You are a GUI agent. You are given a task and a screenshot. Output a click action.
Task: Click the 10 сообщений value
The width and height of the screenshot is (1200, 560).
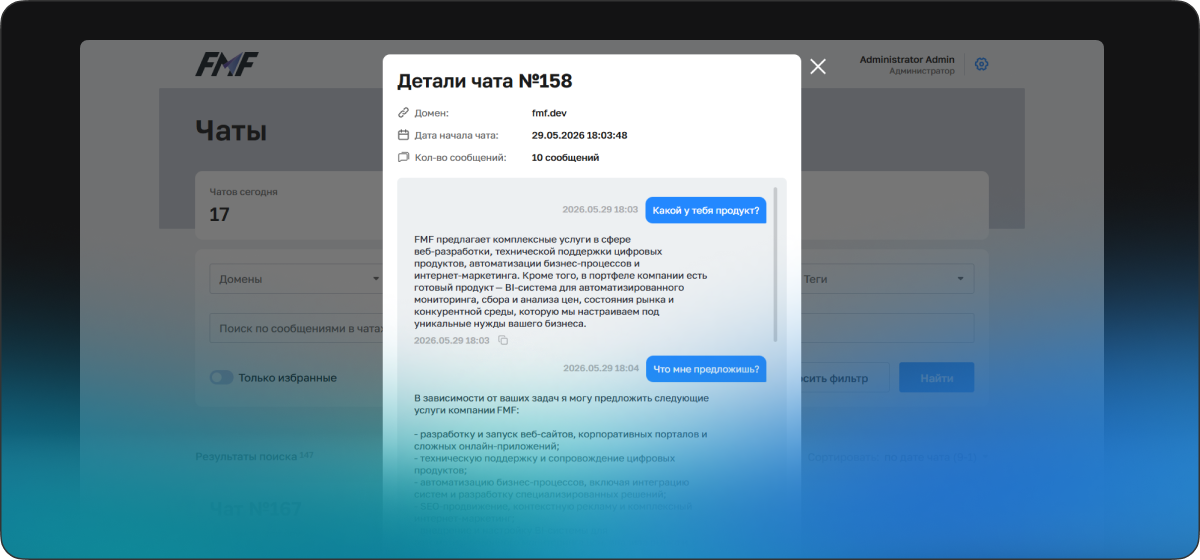565,157
